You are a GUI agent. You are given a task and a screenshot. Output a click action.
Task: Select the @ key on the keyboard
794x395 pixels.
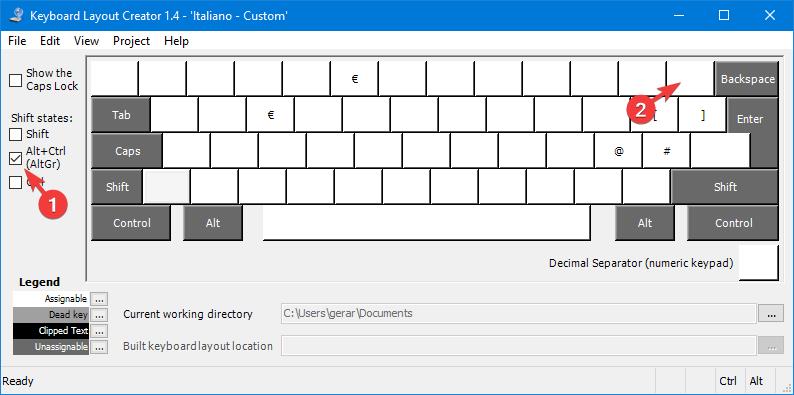(x=618, y=151)
